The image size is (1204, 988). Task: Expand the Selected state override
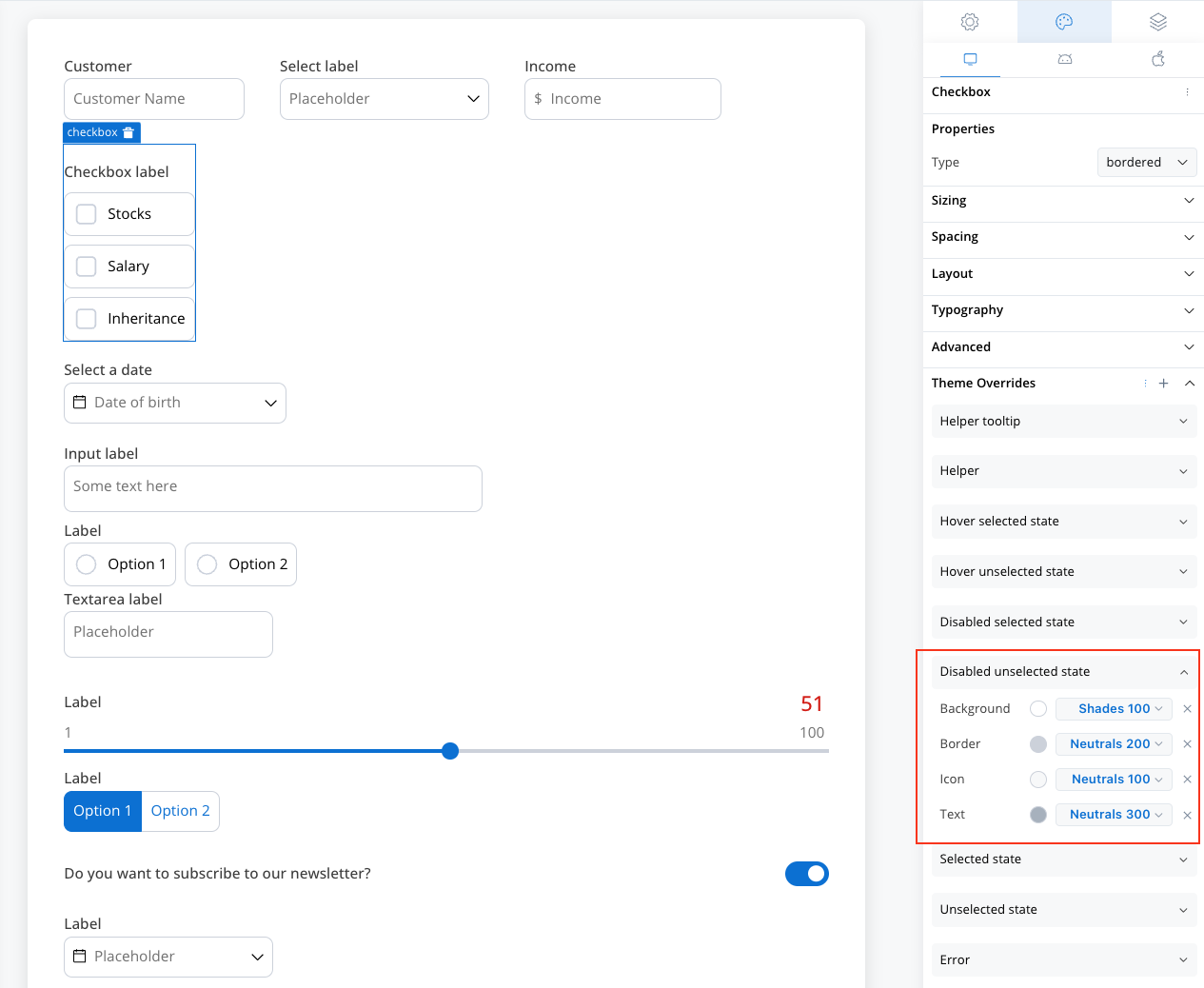pyautogui.click(x=1064, y=860)
